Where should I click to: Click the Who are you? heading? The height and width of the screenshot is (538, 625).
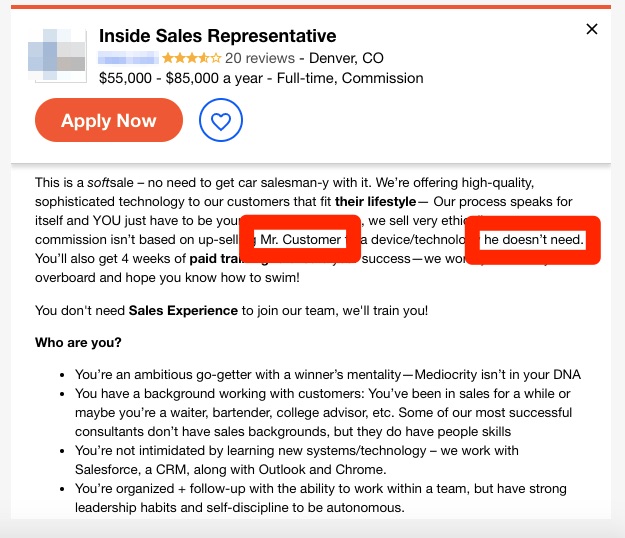78,342
